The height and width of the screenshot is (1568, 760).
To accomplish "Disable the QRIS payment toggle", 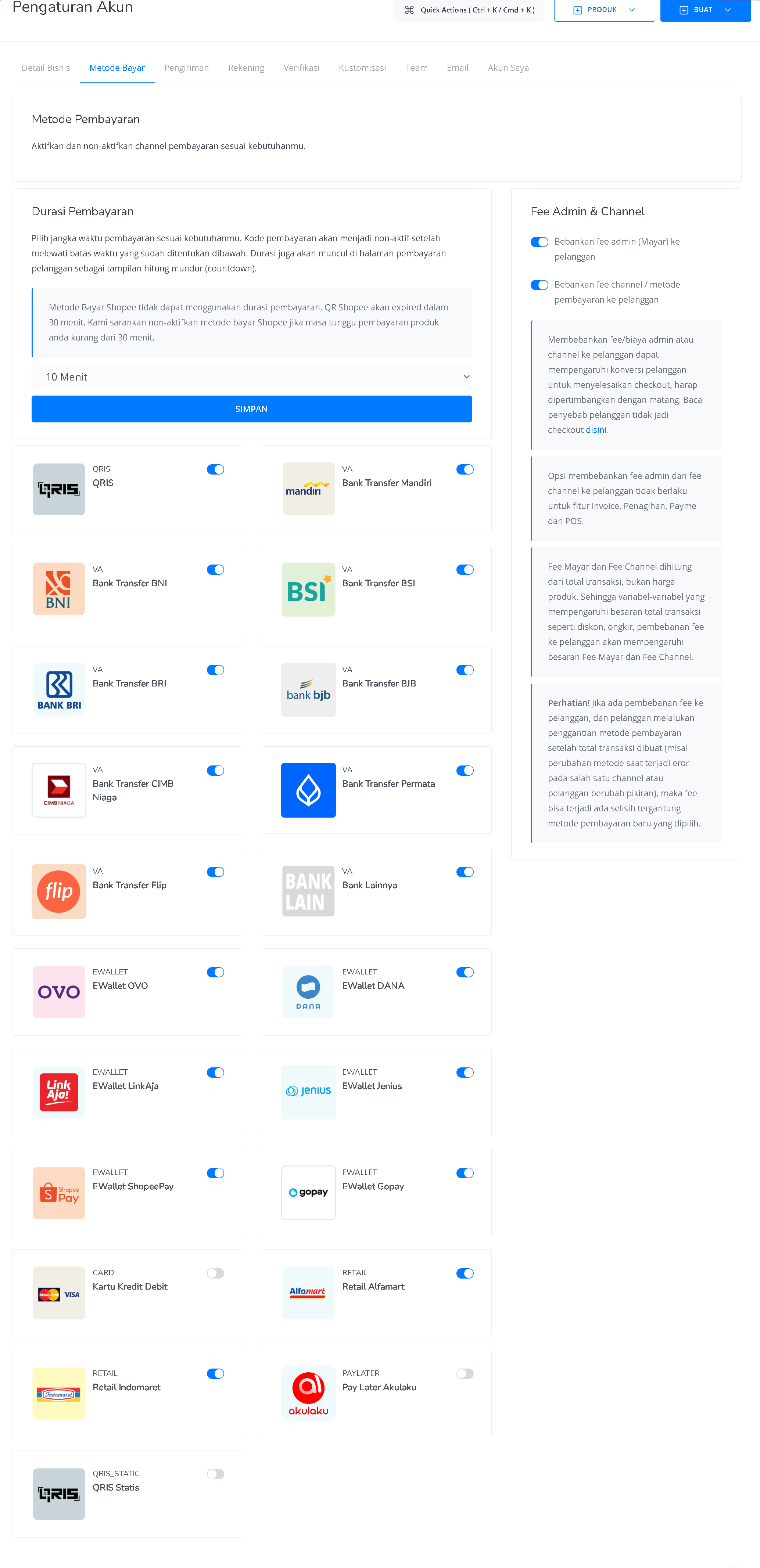I will pyautogui.click(x=216, y=469).
